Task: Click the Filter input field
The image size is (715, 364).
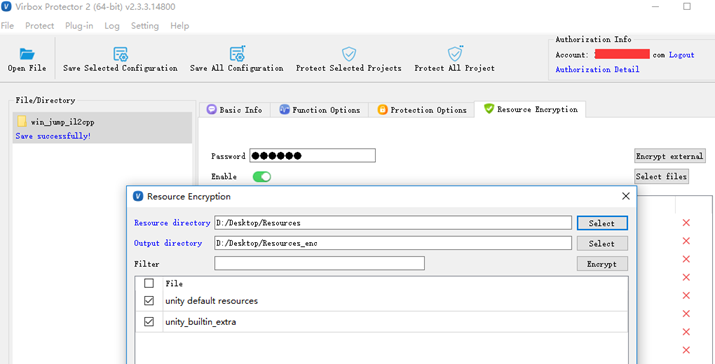Action: (319, 263)
